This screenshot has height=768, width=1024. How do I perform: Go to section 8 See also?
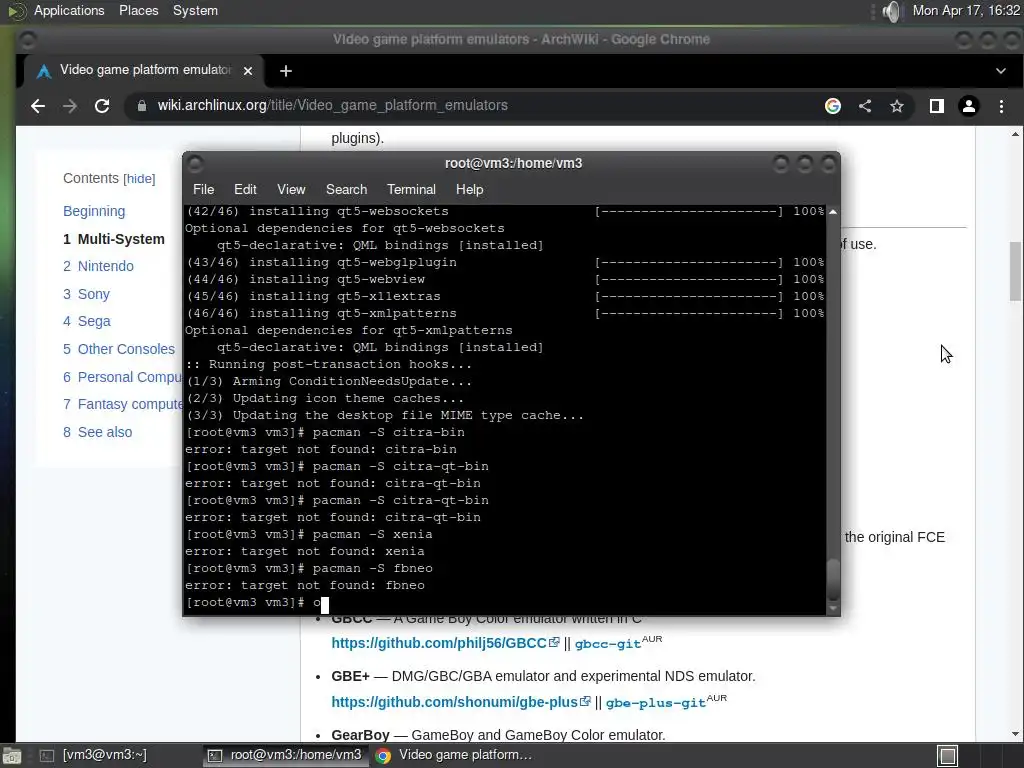click(x=97, y=432)
